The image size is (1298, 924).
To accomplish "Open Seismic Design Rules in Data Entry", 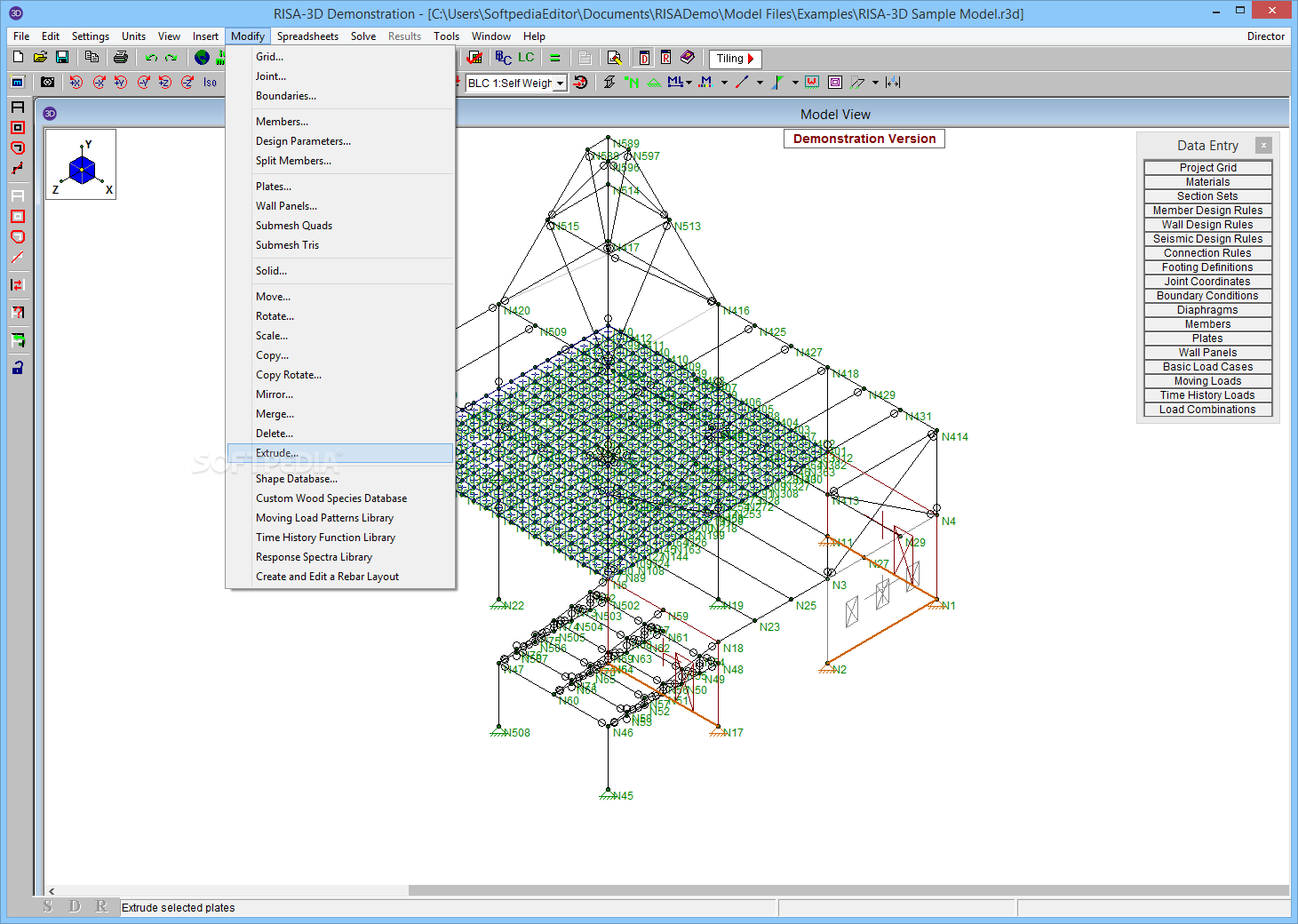I will 1207,238.
